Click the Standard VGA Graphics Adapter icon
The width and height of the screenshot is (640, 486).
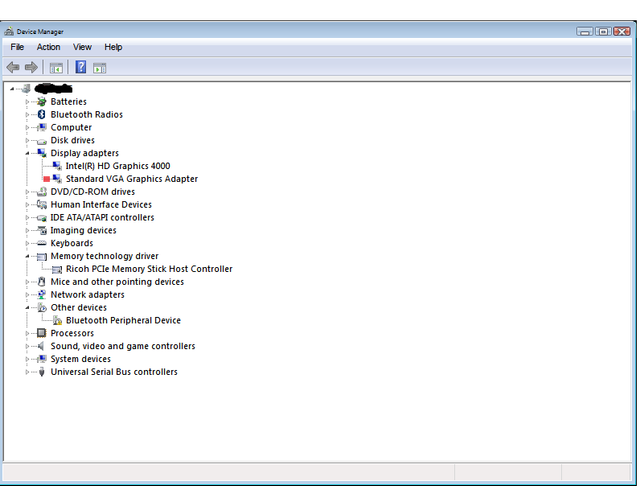(x=57, y=179)
